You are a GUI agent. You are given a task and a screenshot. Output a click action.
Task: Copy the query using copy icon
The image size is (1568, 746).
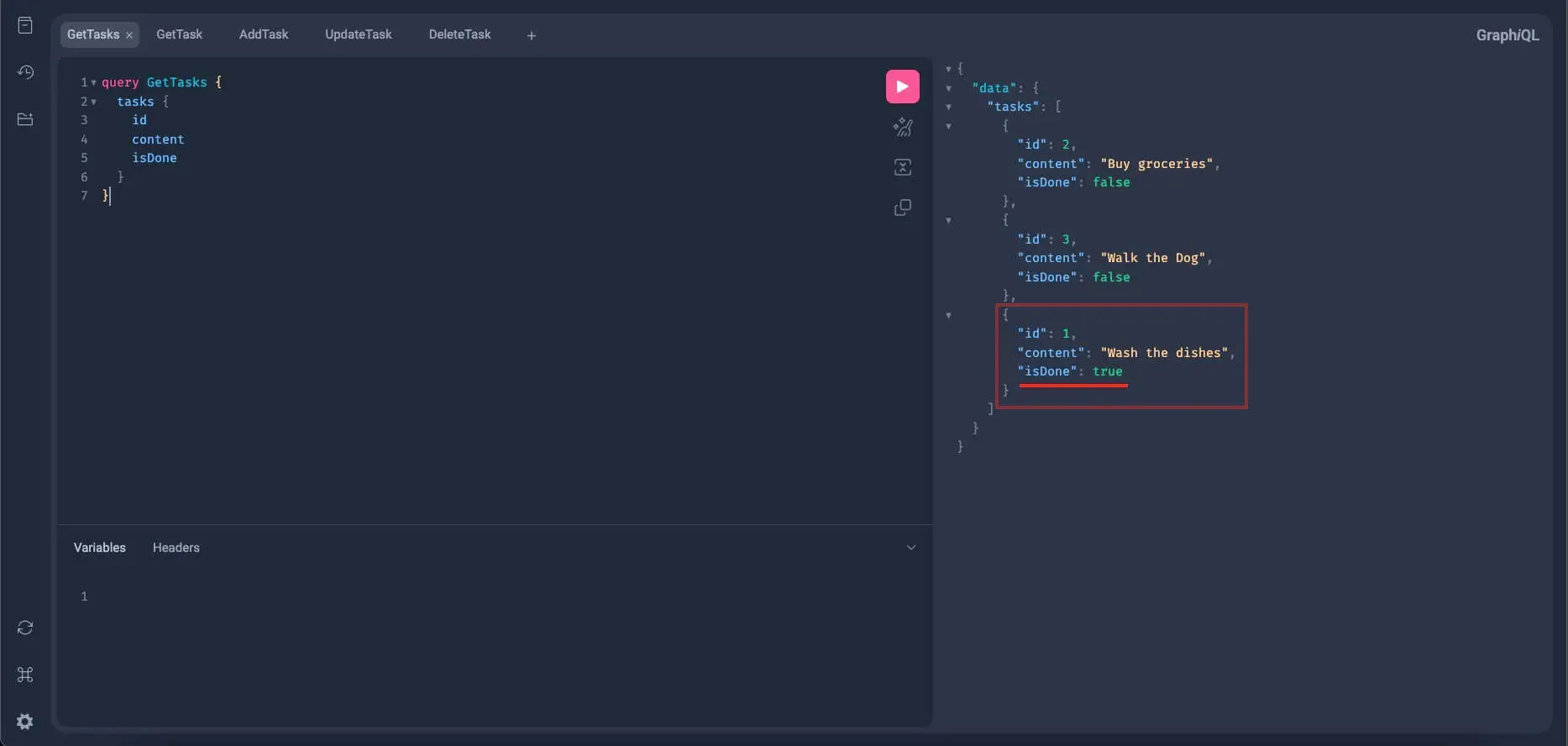click(x=902, y=208)
